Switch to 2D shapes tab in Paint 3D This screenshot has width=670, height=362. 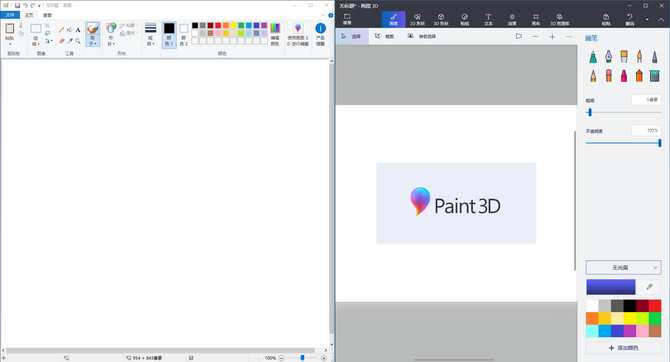(417, 19)
